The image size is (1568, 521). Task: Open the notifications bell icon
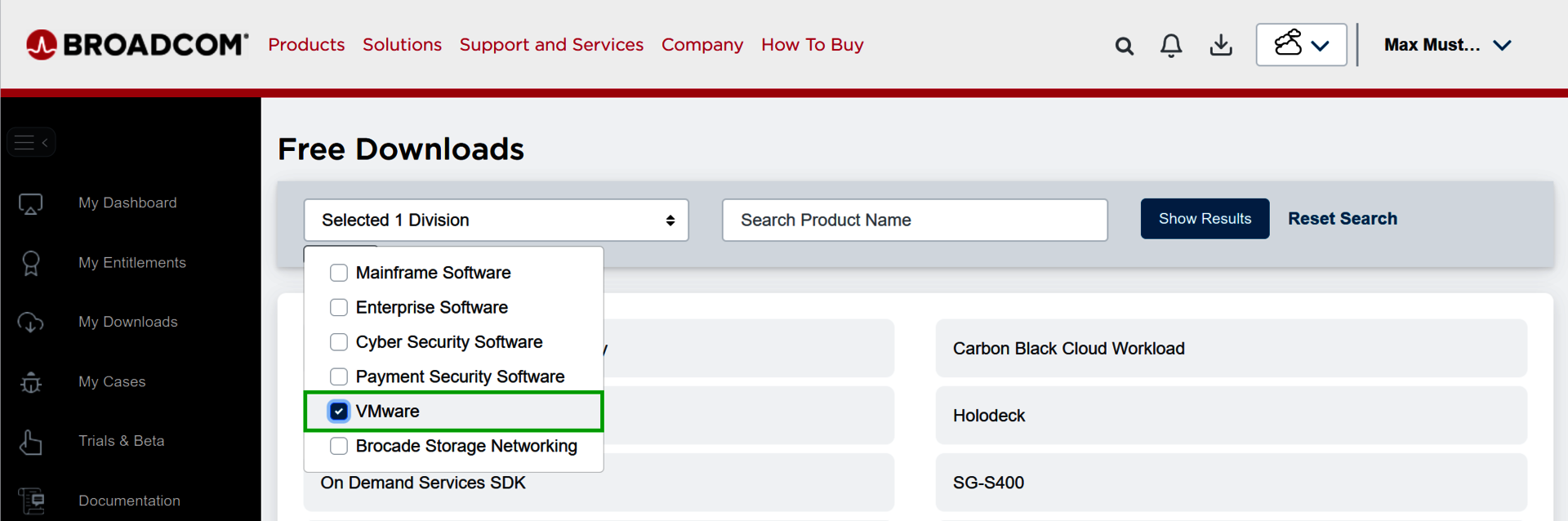tap(1171, 46)
